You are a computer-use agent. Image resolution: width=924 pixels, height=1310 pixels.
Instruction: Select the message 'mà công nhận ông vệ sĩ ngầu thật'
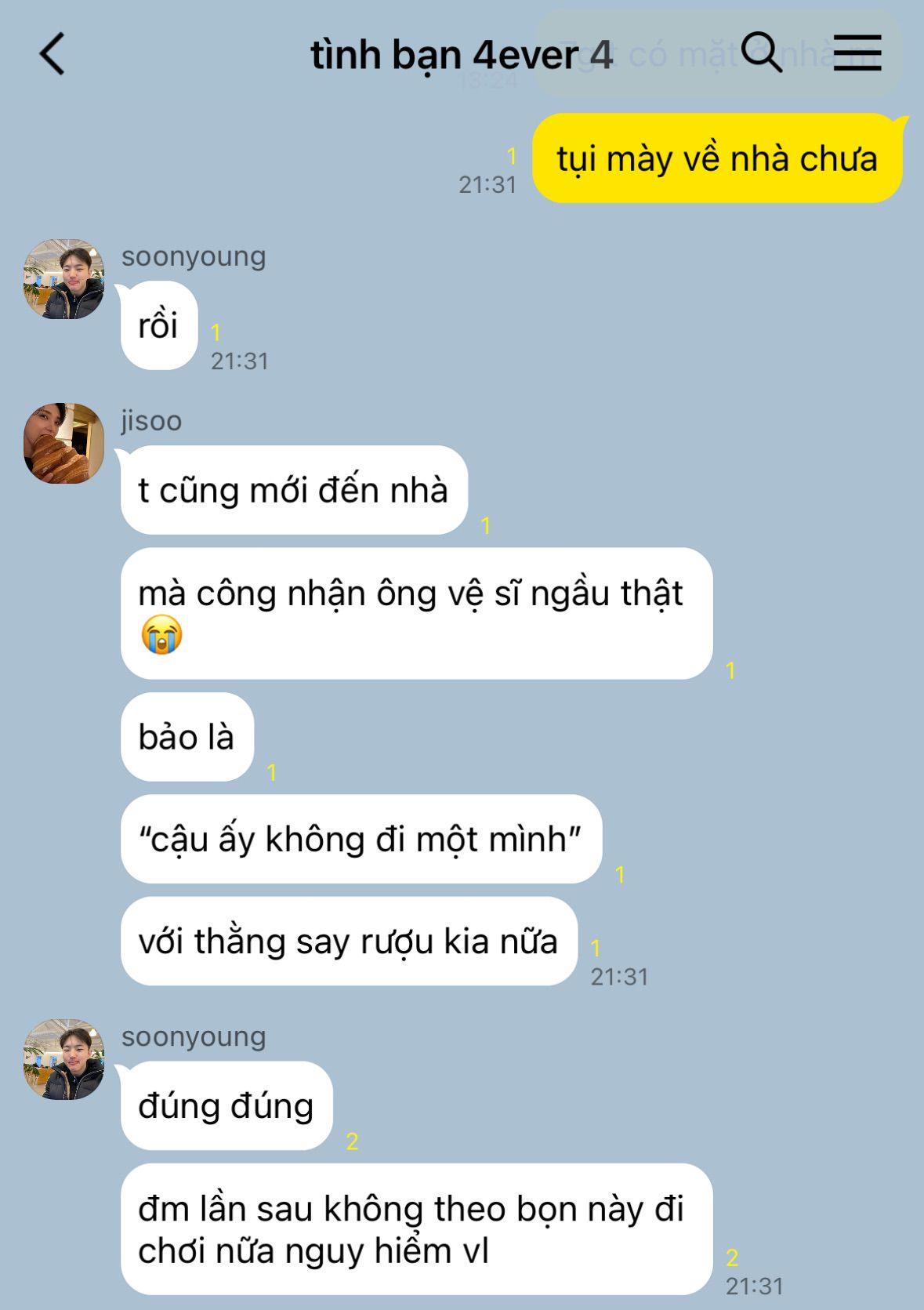coord(416,613)
